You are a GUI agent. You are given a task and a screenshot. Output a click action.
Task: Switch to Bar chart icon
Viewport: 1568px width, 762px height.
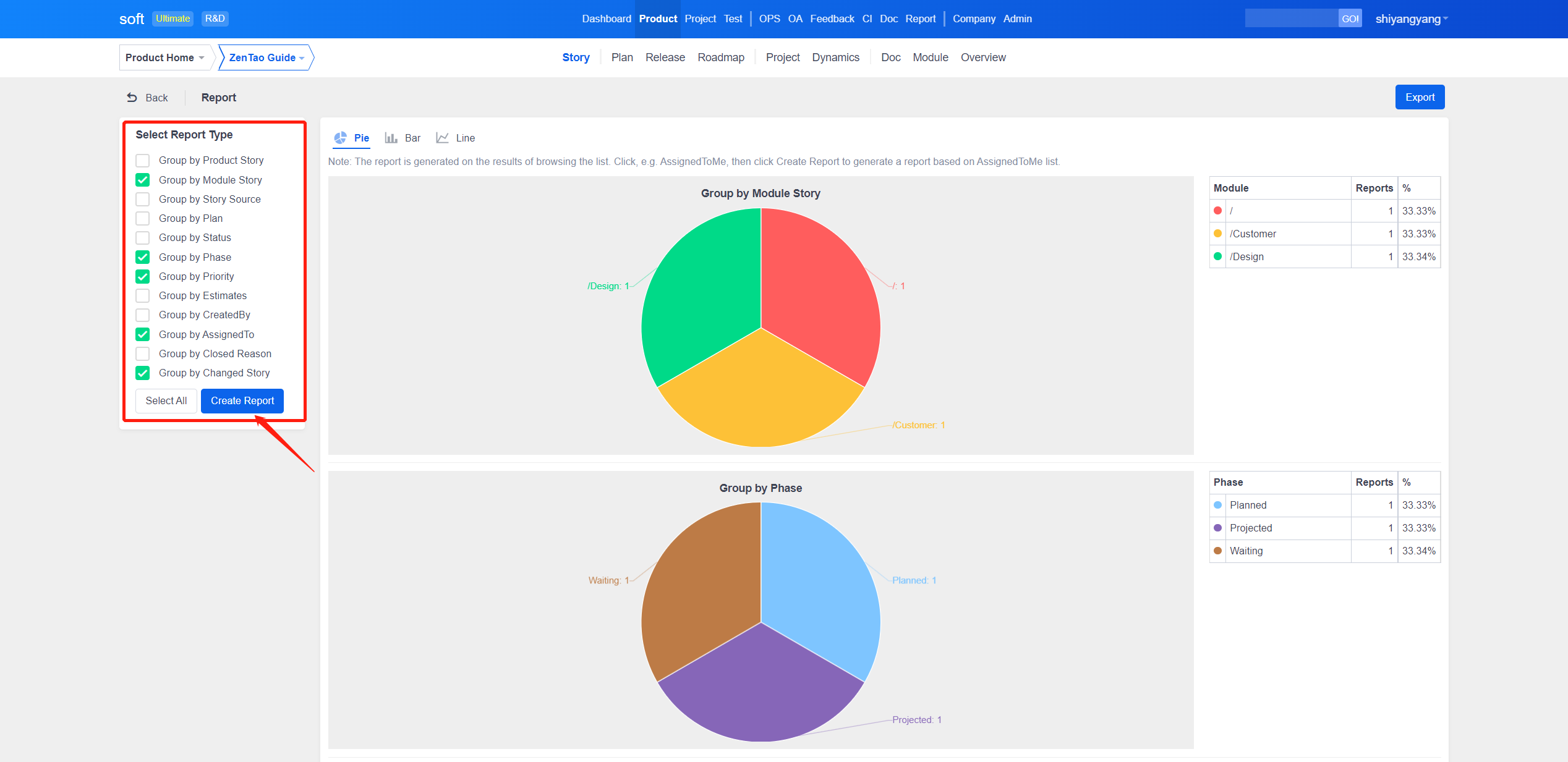(391, 138)
